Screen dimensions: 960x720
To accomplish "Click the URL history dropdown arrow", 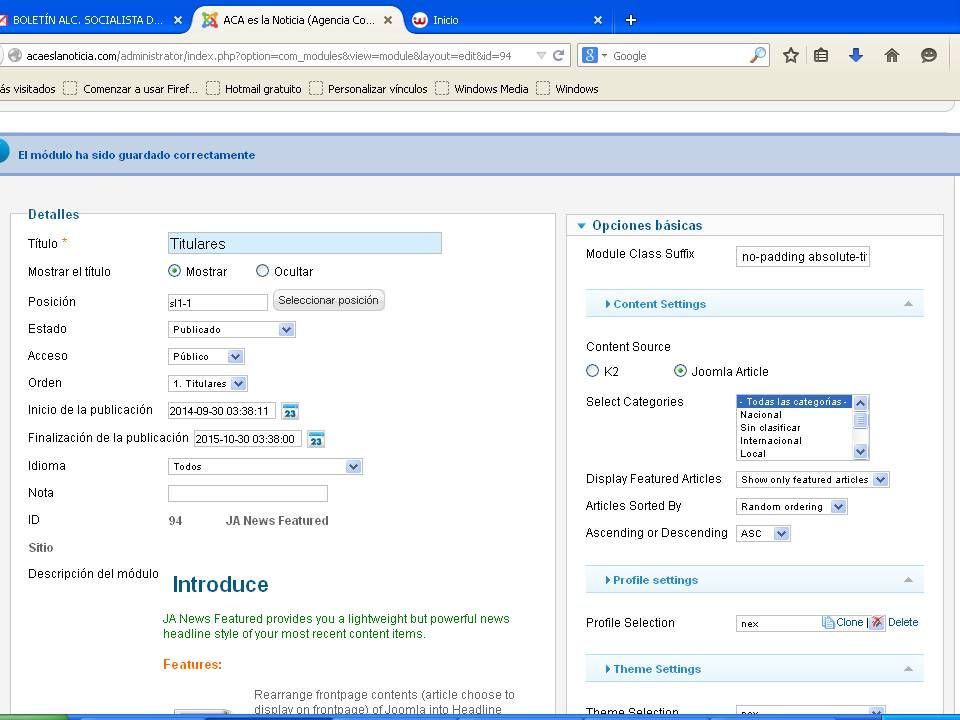I will pos(541,56).
